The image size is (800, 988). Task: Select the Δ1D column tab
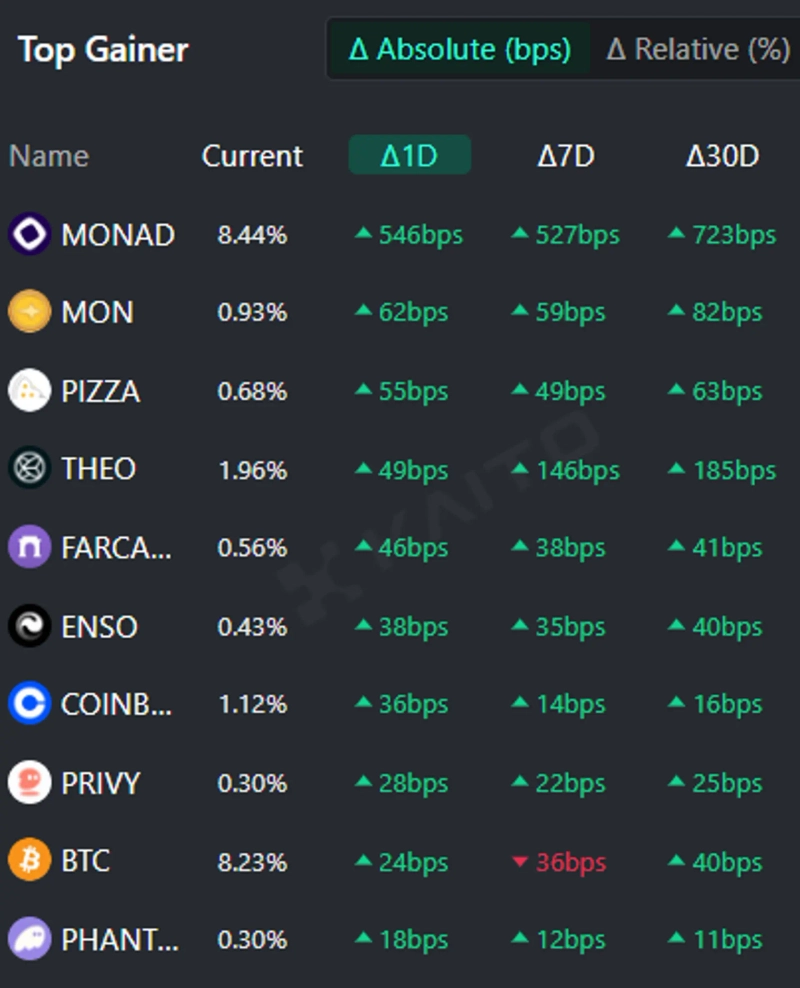point(409,156)
